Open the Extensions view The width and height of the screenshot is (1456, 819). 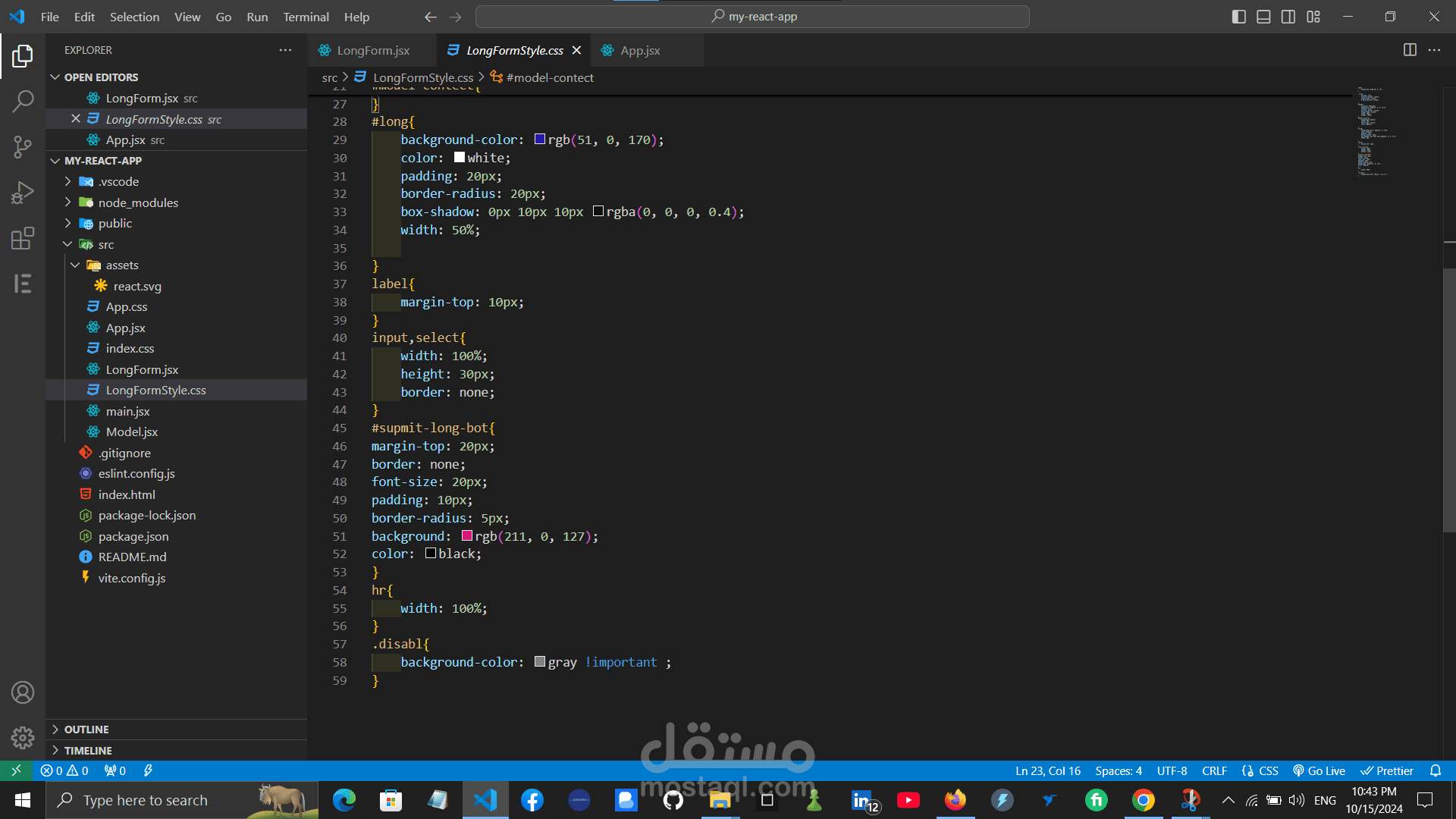click(23, 238)
